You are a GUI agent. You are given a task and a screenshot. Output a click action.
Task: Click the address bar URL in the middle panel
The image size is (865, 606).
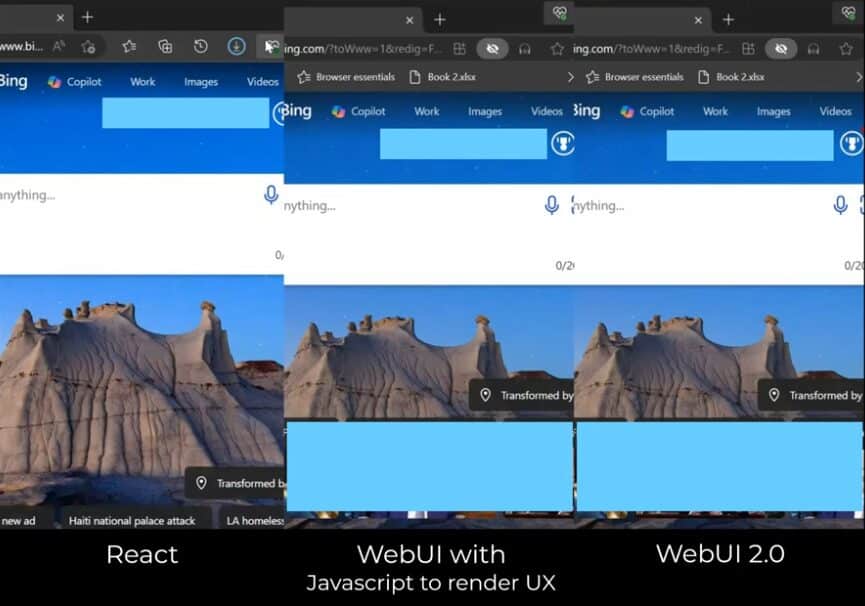pyautogui.click(x=363, y=49)
